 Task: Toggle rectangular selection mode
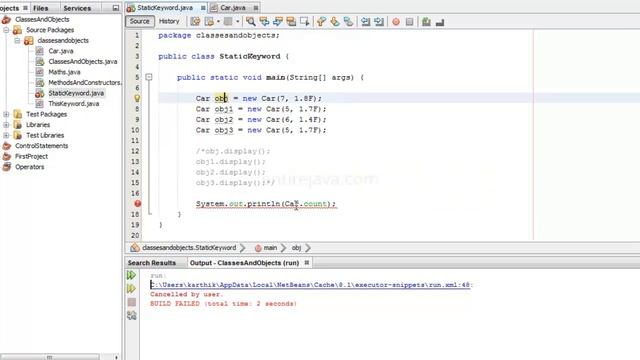pyautogui.click(x=304, y=22)
